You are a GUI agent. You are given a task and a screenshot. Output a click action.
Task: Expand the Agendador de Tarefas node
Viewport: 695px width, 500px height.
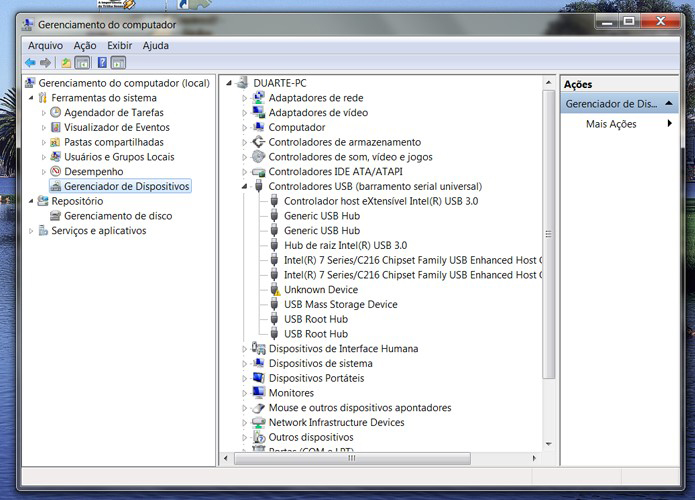coord(43,113)
